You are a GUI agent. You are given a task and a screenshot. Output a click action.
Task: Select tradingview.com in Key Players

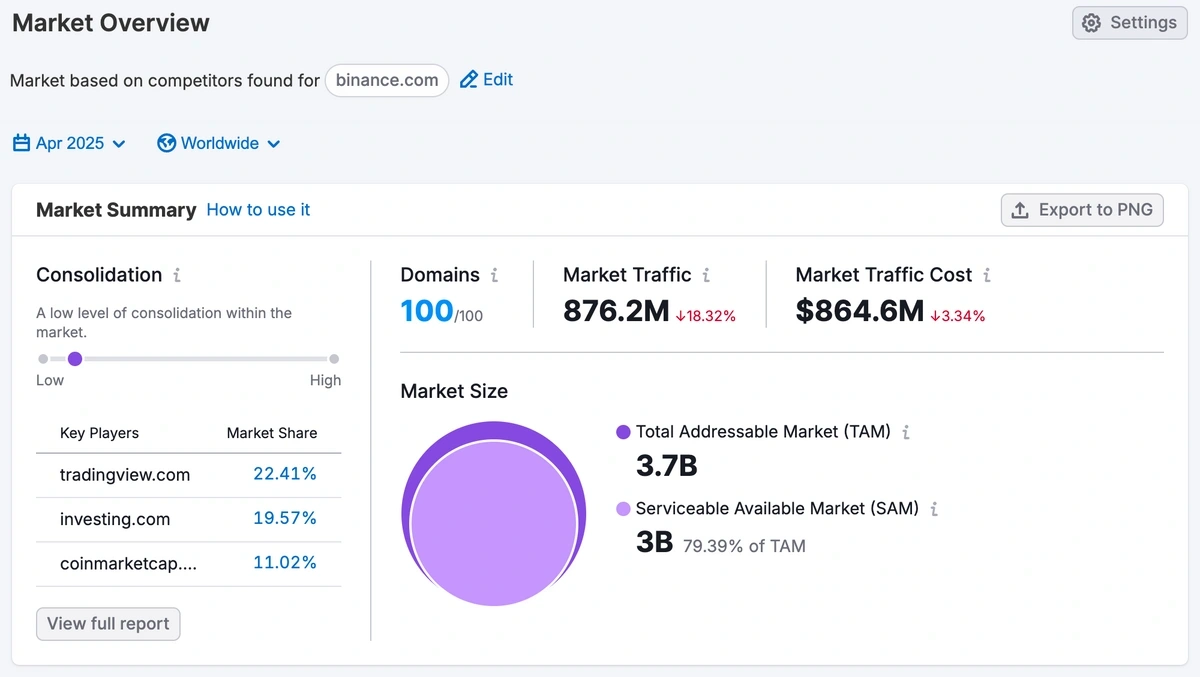[x=125, y=475]
